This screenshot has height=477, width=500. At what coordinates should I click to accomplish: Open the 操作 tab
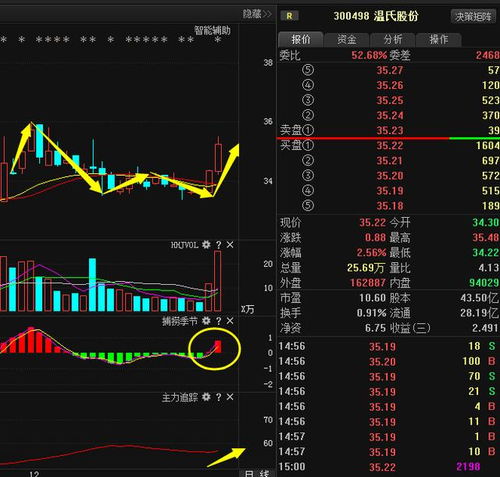coord(438,40)
